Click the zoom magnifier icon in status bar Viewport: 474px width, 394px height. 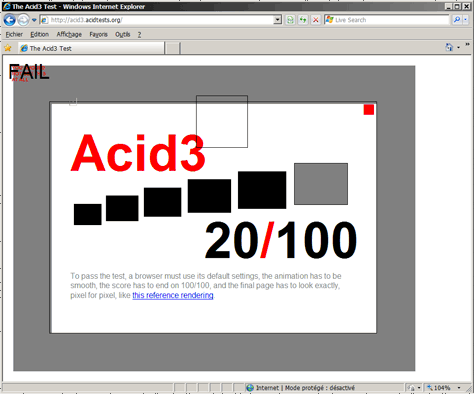point(430,387)
